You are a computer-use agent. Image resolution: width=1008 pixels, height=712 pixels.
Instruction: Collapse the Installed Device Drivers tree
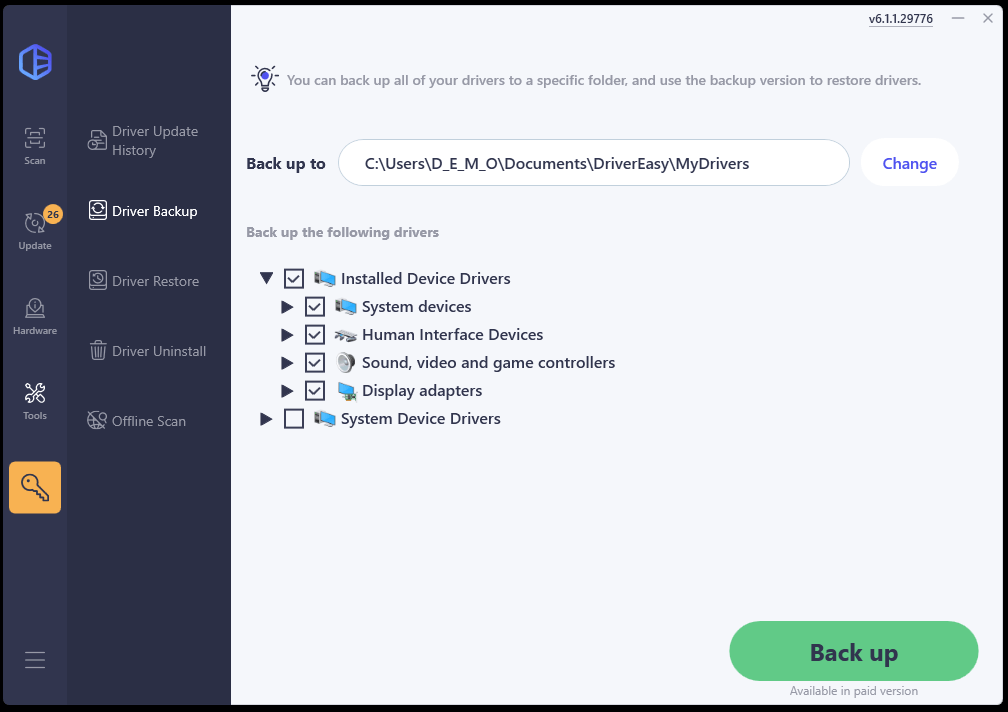click(266, 278)
